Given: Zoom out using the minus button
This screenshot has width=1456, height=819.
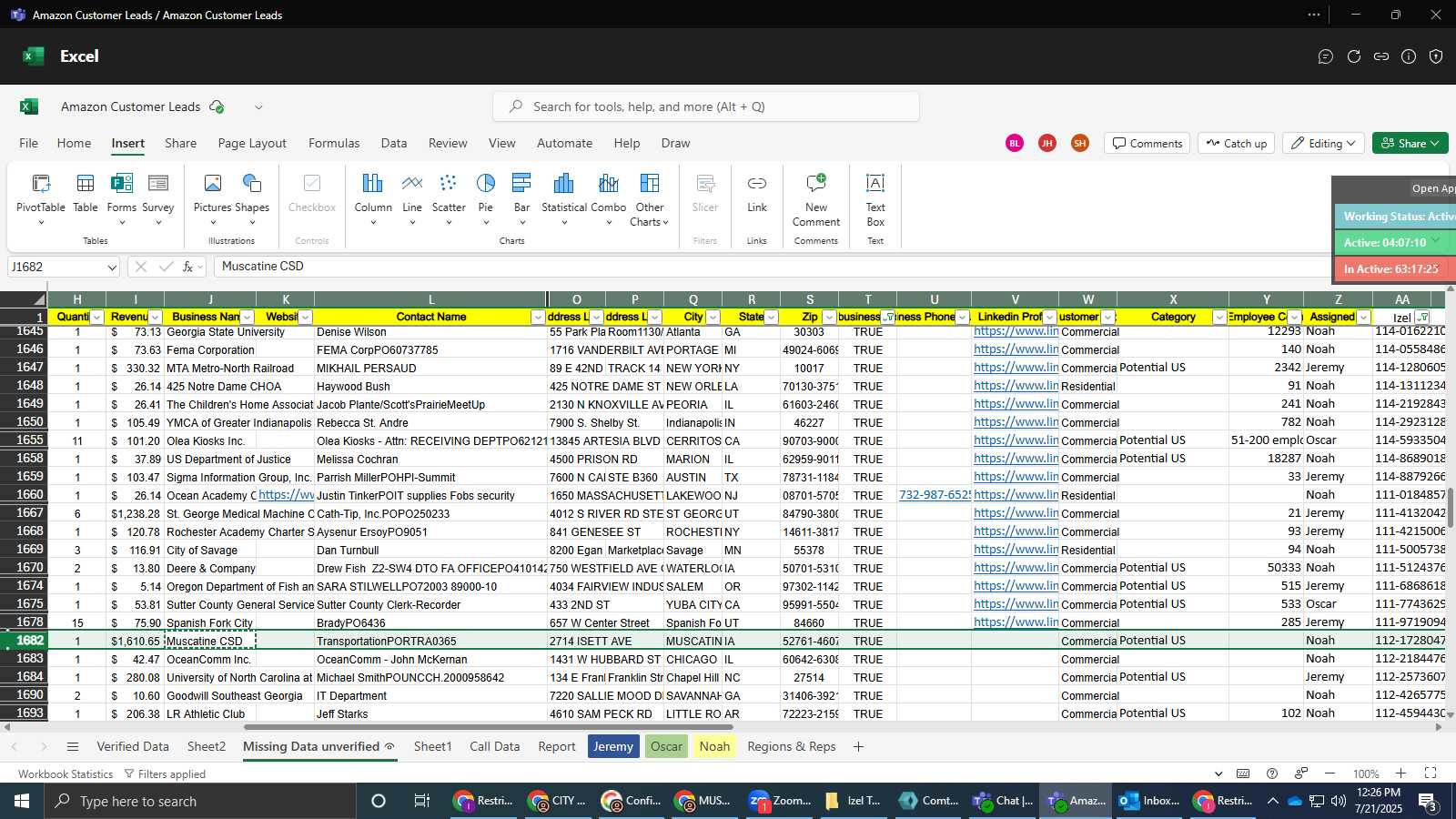Looking at the screenshot, I should coord(1330,773).
